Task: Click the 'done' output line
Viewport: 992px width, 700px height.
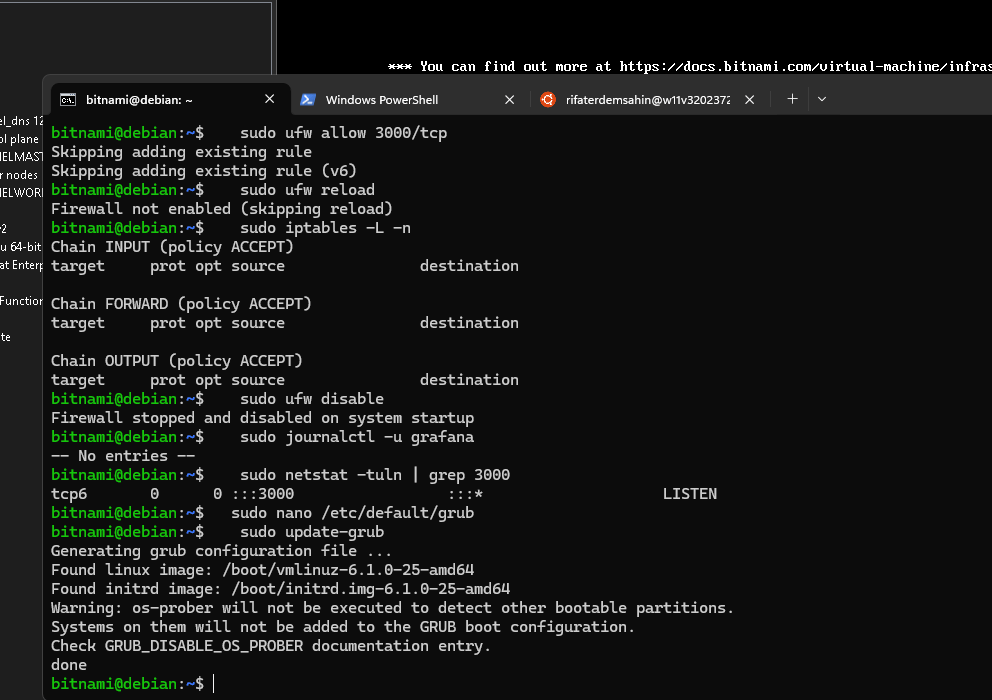Action: [69, 665]
